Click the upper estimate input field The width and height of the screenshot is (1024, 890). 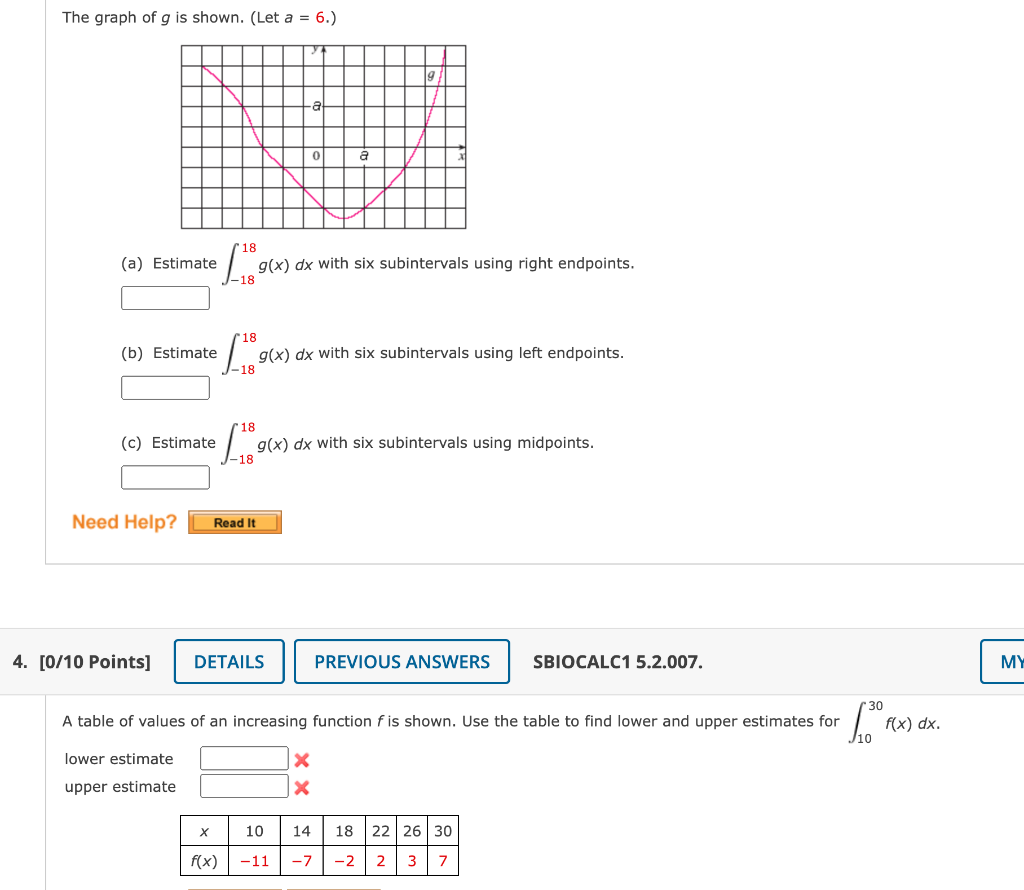(244, 785)
